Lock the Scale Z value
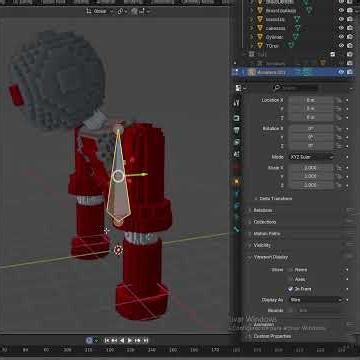This screenshot has height=360, width=360. pyautogui.click(x=339, y=185)
